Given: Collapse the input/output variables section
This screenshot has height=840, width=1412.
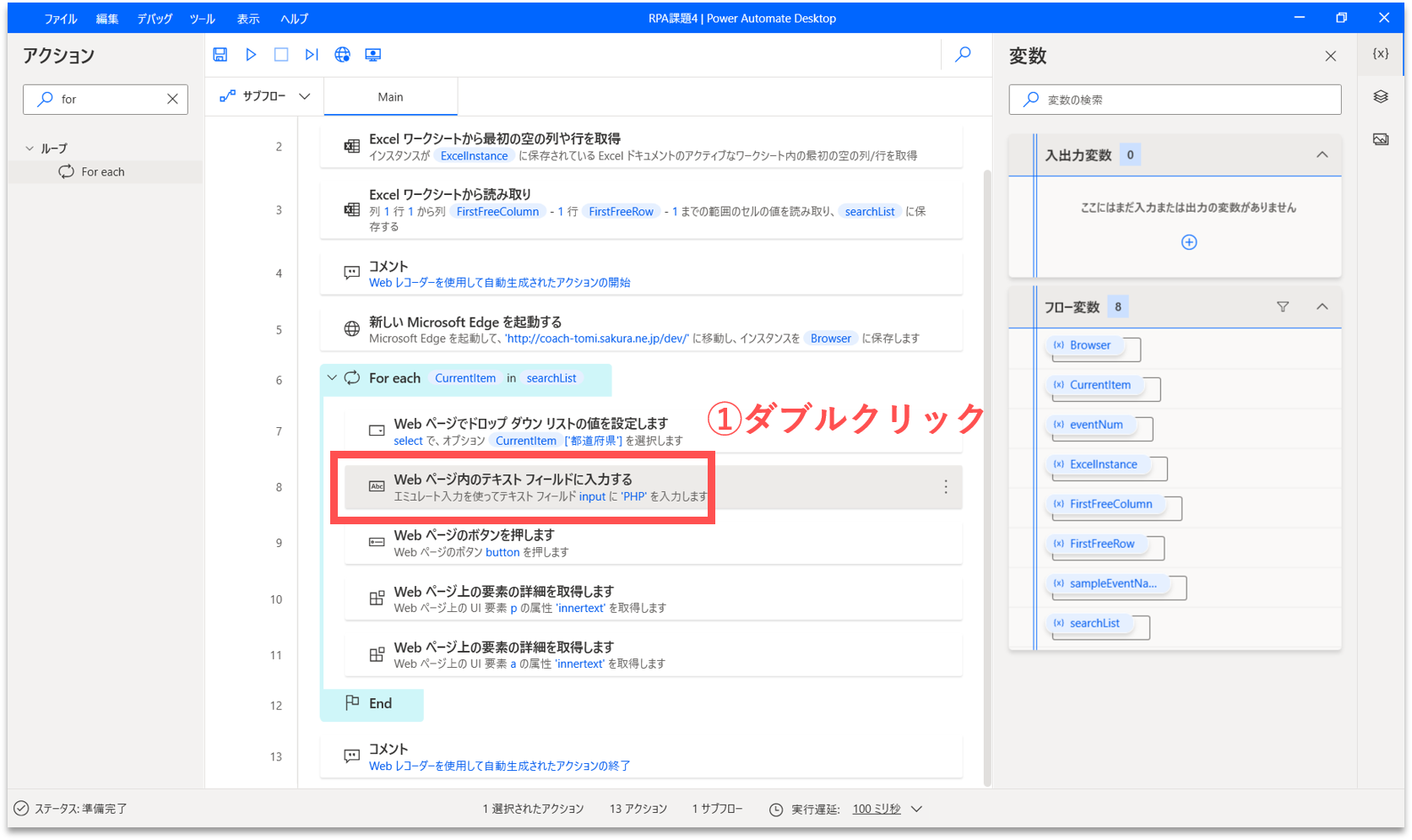Looking at the screenshot, I should [x=1322, y=154].
